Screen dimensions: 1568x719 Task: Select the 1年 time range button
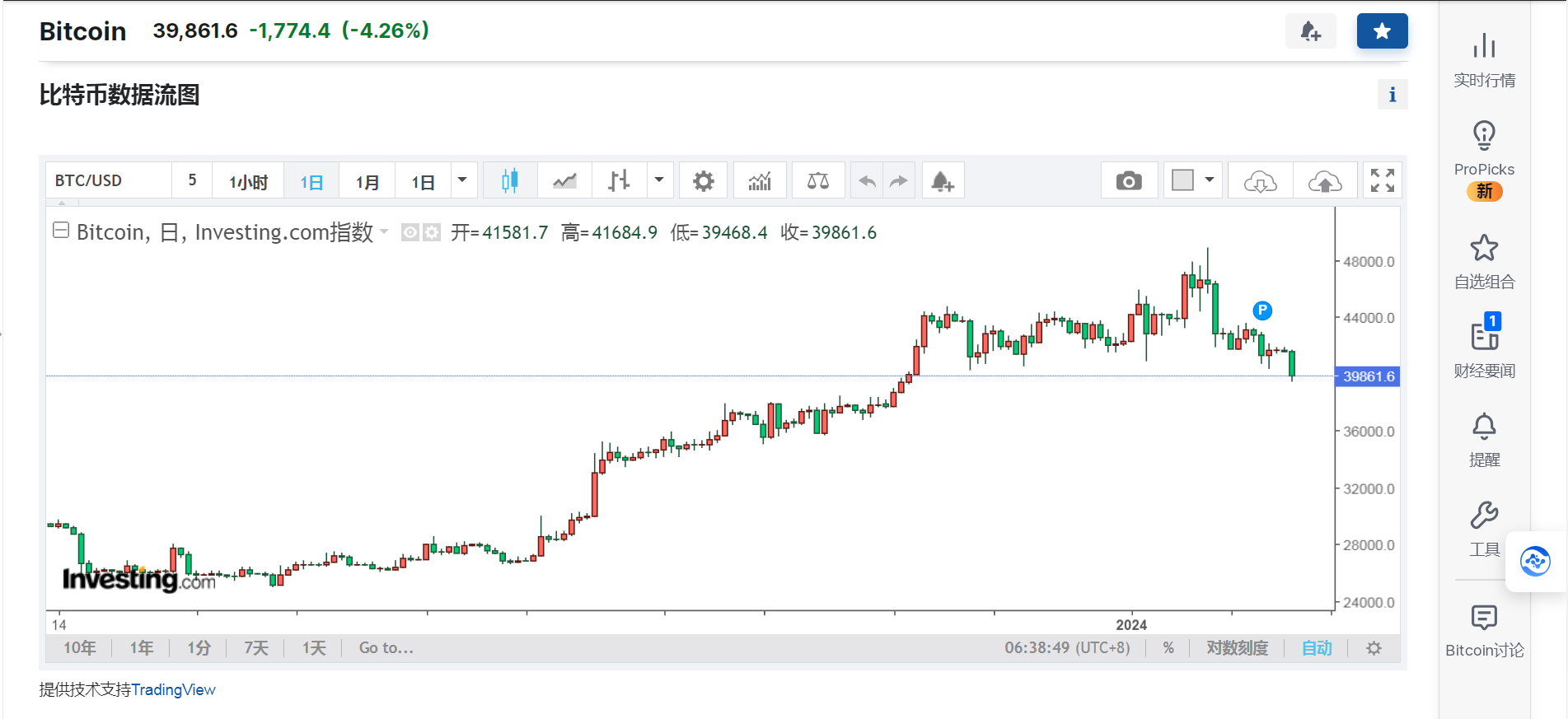coord(141,648)
